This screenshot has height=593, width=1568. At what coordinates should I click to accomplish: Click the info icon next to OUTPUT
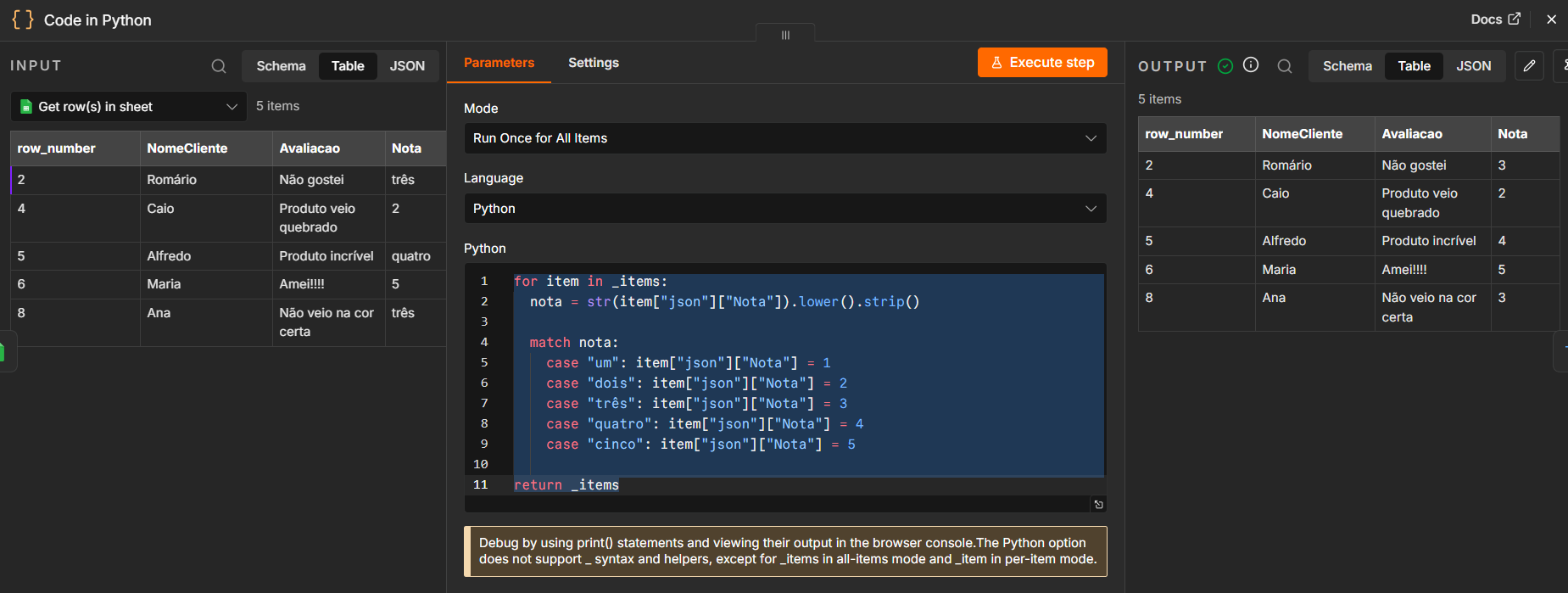pos(1251,65)
